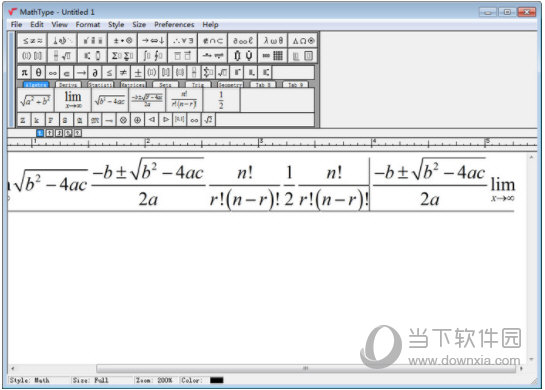
Task: Open the Size menu
Action: click(x=139, y=24)
